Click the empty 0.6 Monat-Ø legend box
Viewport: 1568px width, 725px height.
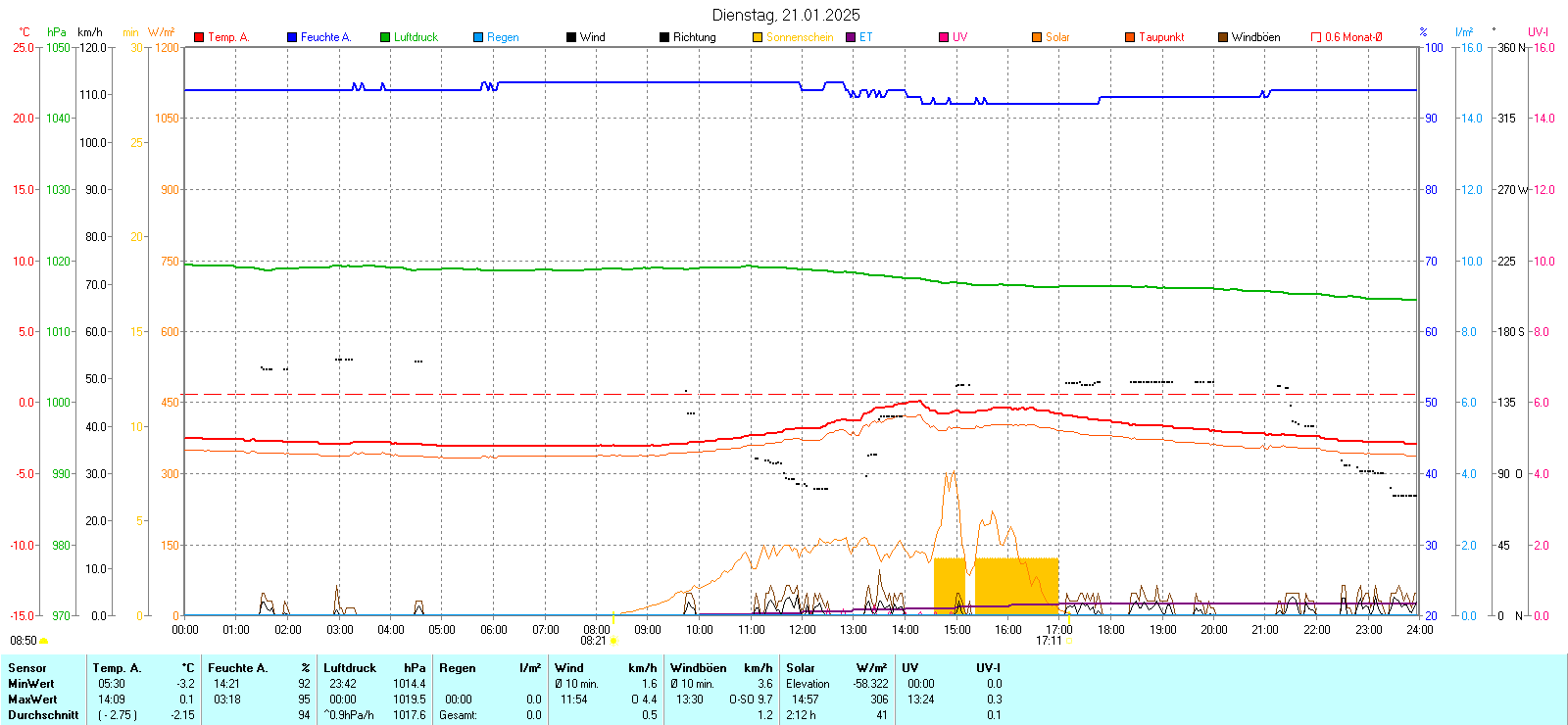1316,37
